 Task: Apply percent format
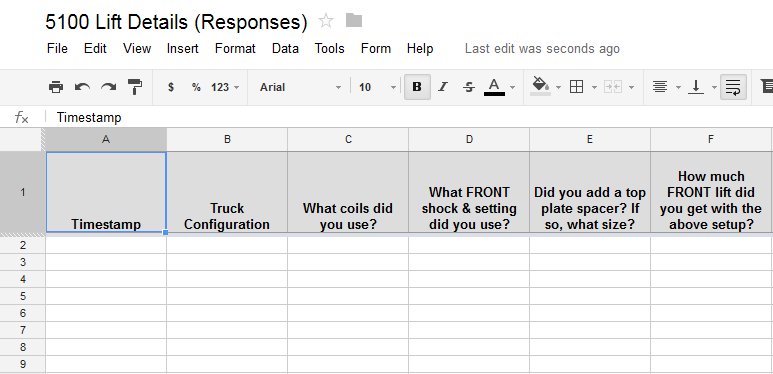click(x=196, y=87)
